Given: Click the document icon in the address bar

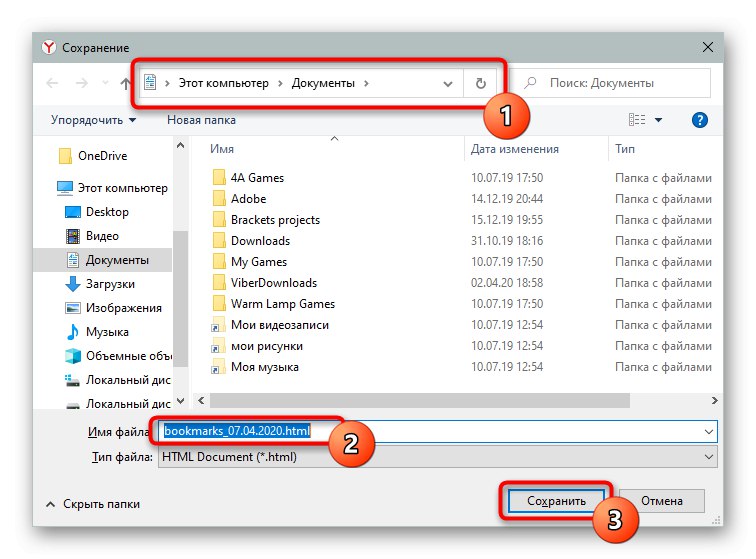Looking at the screenshot, I should [x=150, y=82].
